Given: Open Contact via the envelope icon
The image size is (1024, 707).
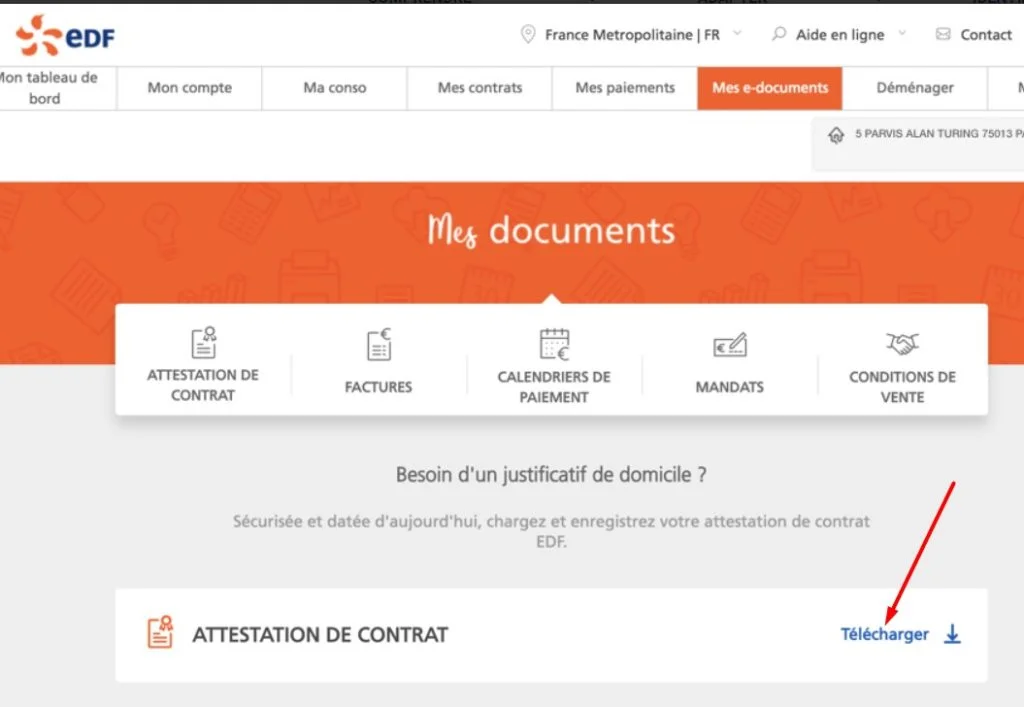Looking at the screenshot, I should 941,34.
